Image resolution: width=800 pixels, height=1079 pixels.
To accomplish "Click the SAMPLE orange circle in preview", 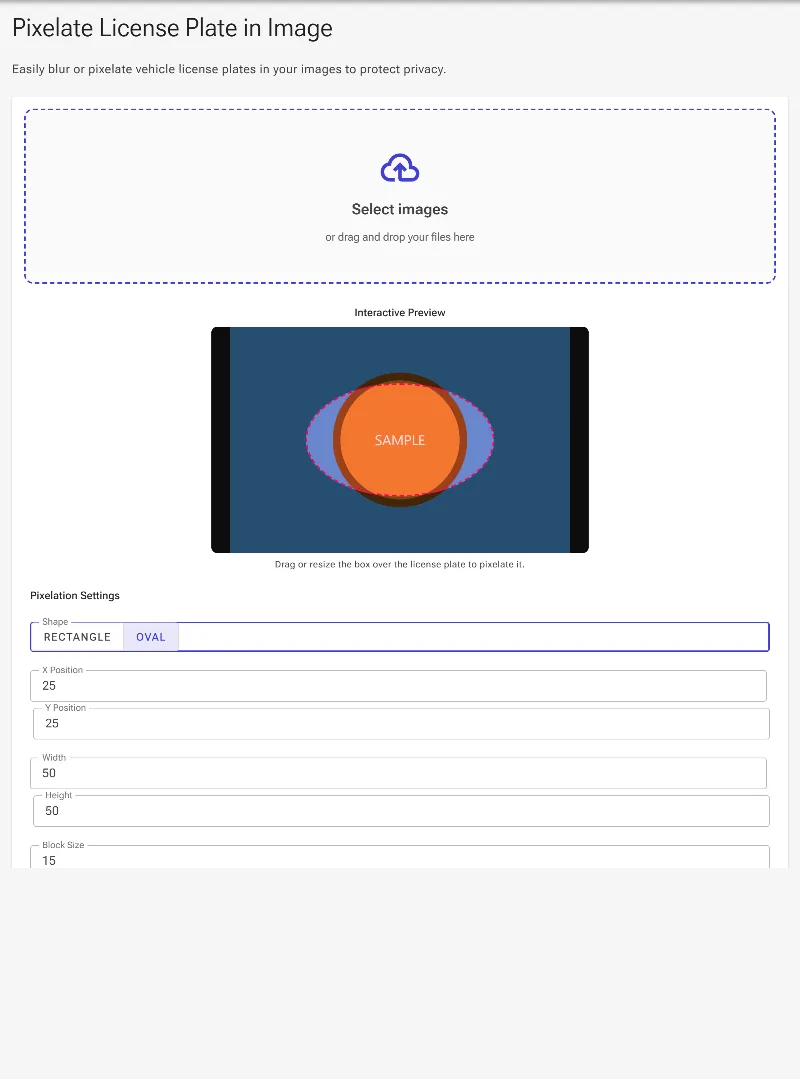I will point(400,440).
